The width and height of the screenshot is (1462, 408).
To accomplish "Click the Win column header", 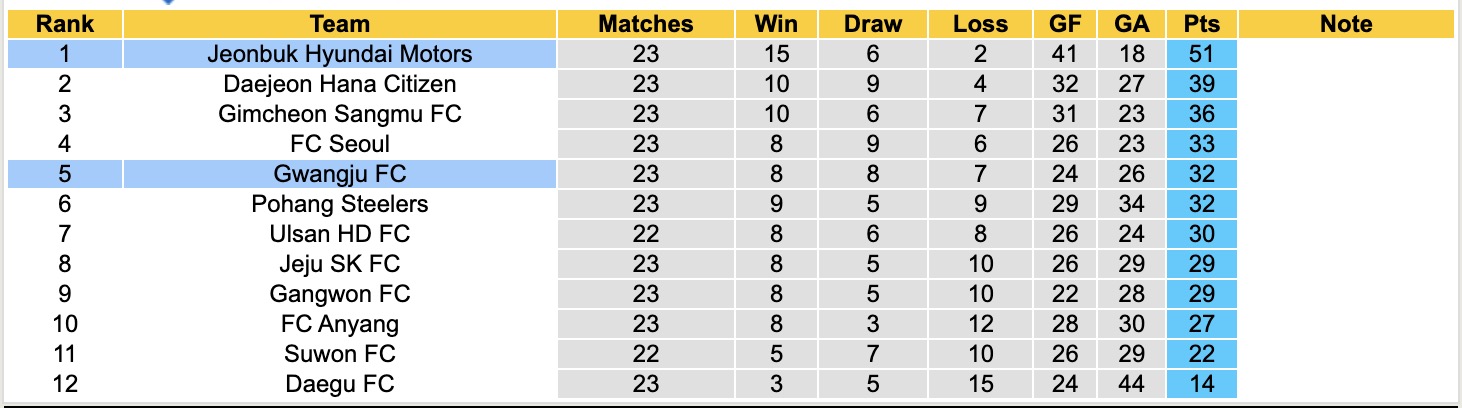I will pos(776,24).
